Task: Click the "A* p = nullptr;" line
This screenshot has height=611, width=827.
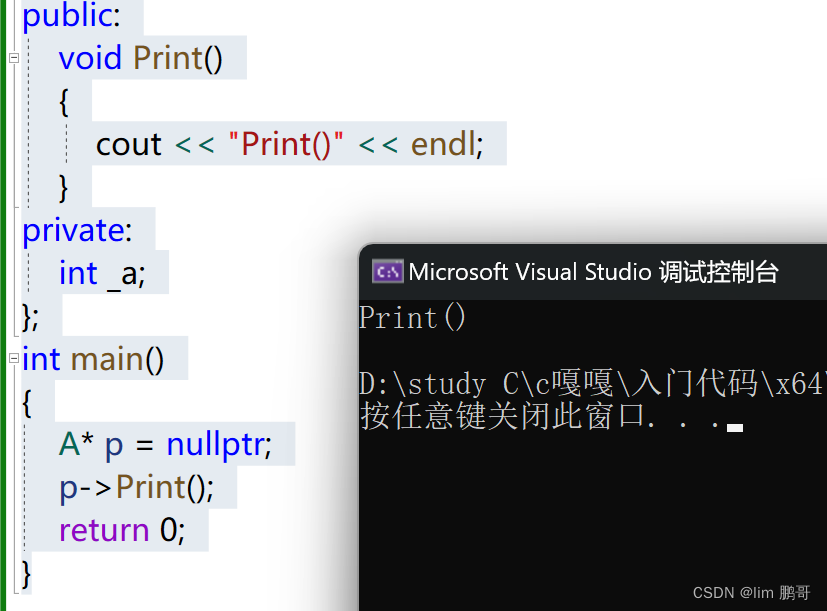Action: (x=165, y=445)
